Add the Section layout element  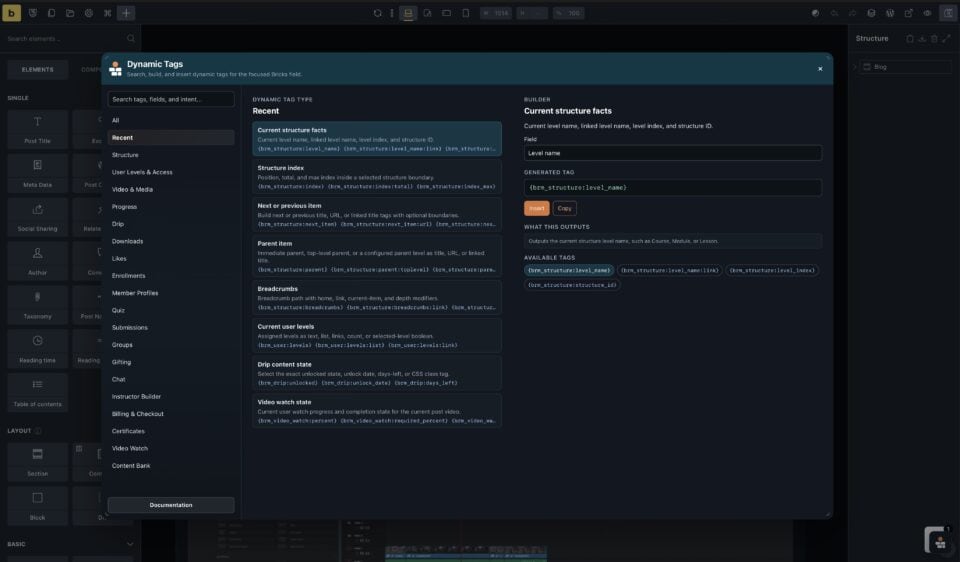(37, 462)
